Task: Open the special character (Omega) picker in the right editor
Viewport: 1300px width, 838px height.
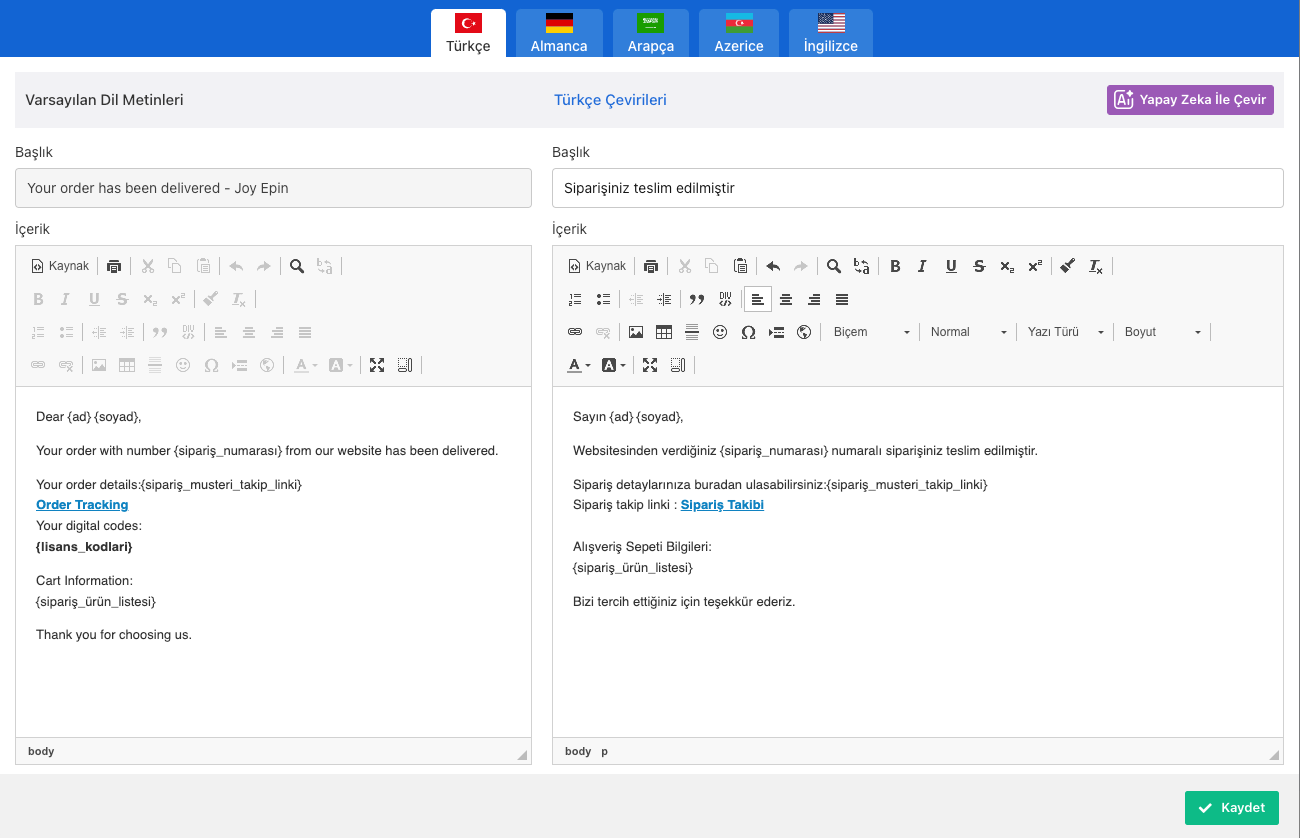Action: click(x=748, y=332)
